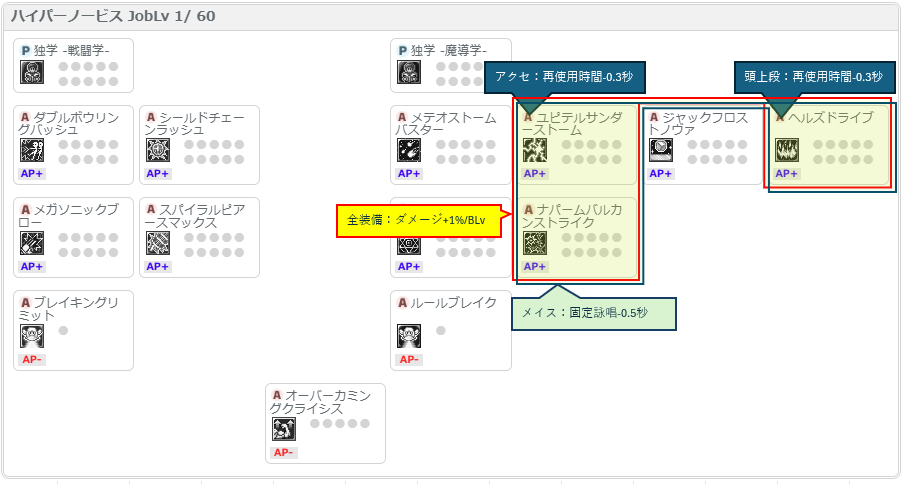Click the メテオストームバスター skill icon

pyautogui.click(x=409, y=150)
